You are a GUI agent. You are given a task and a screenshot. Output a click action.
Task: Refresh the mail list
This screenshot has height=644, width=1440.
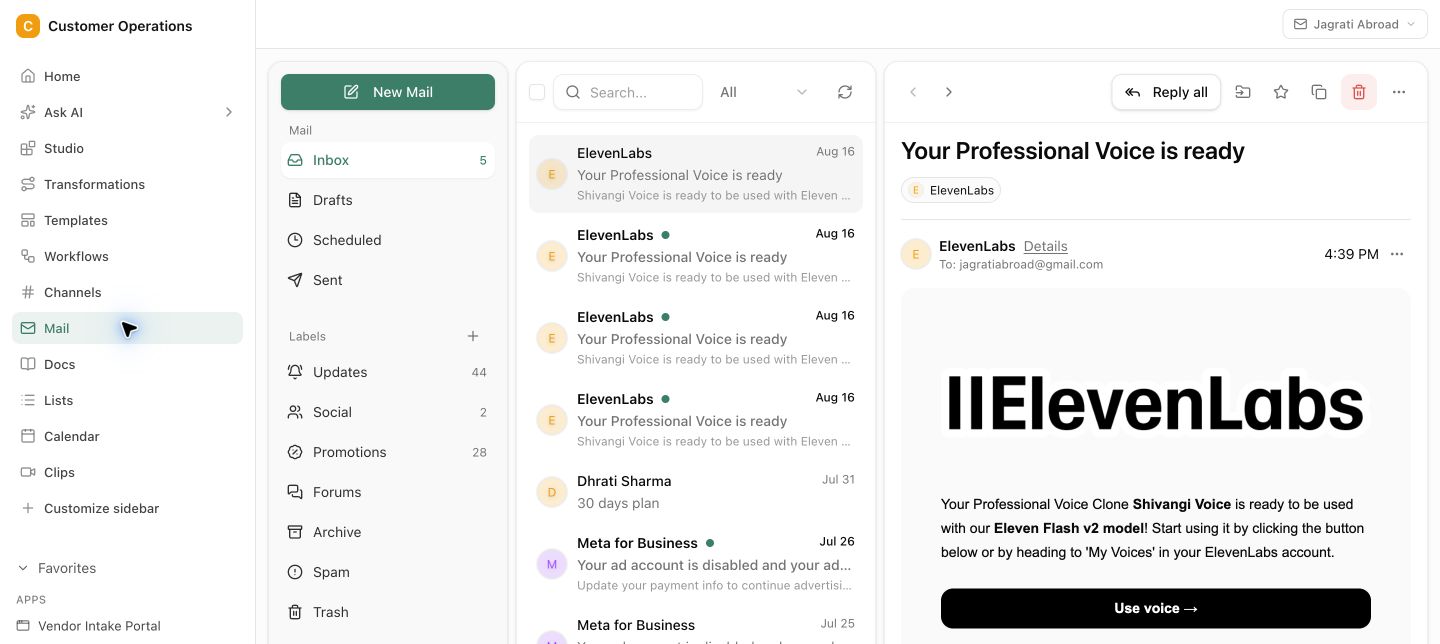[845, 92]
